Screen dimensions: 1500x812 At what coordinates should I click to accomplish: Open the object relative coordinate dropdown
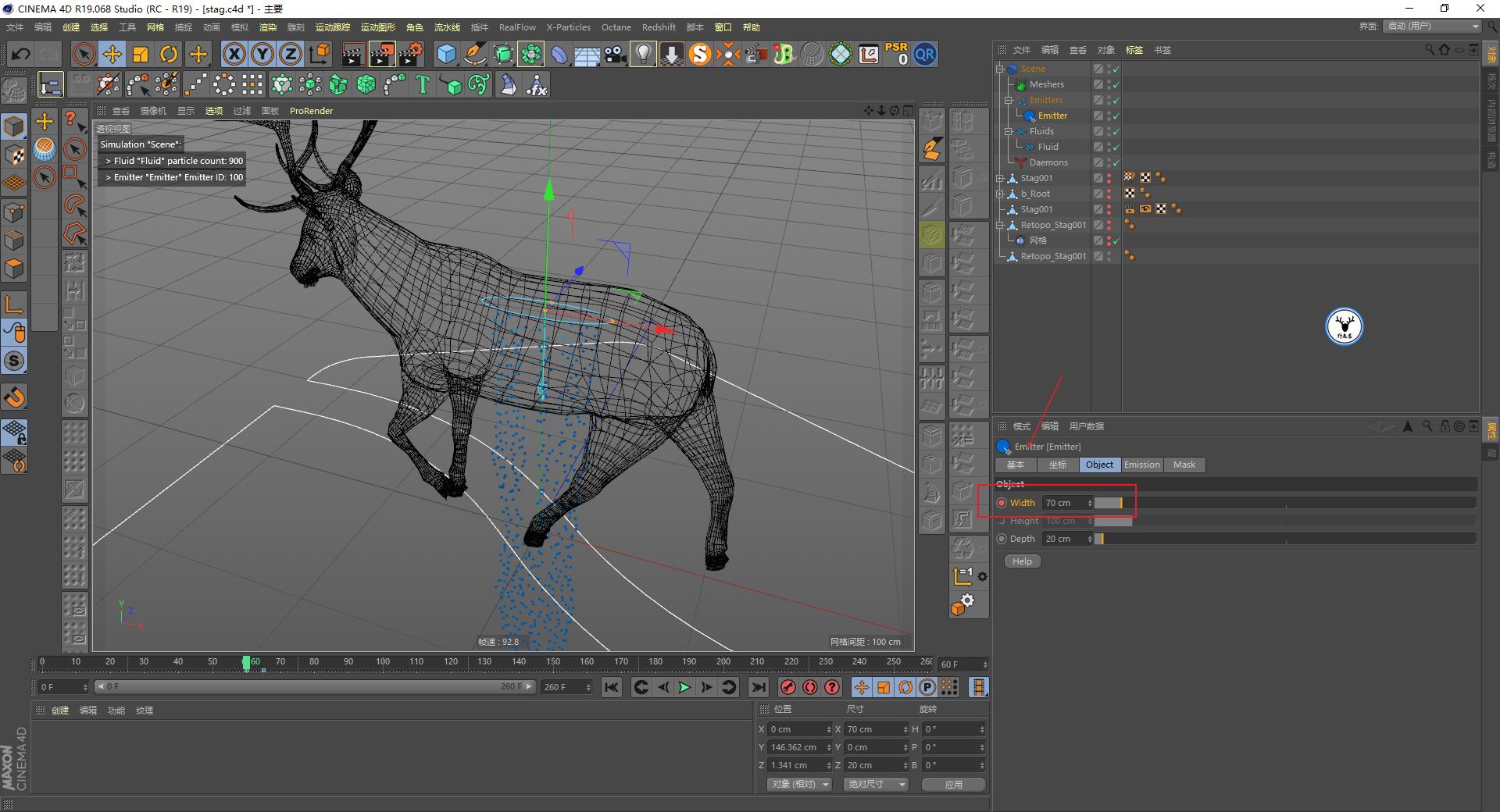pyautogui.click(x=798, y=784)
